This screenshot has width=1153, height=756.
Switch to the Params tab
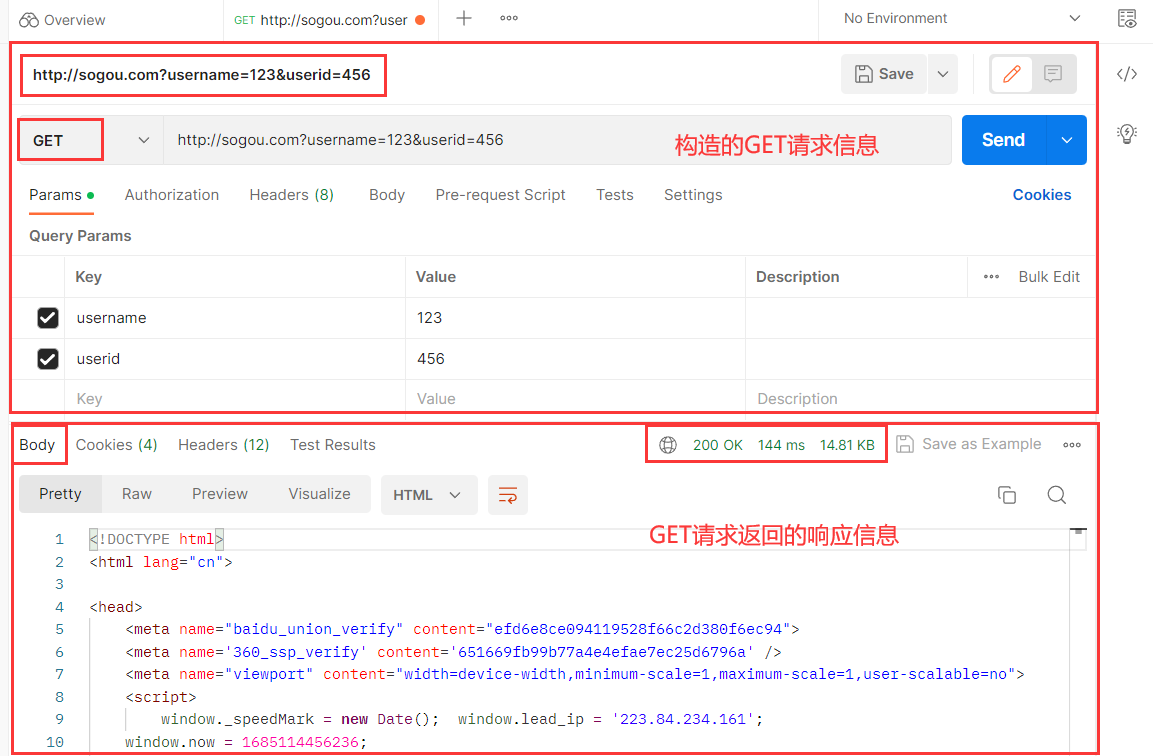point(61,195)
